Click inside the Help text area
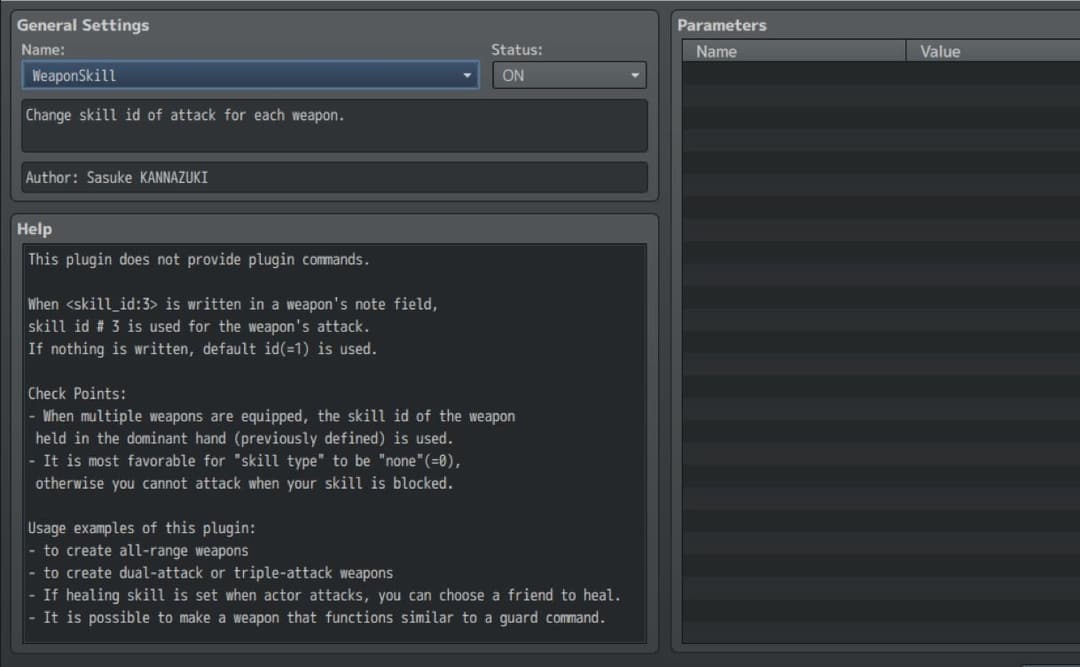1080x667 pixels. (333, 440)
